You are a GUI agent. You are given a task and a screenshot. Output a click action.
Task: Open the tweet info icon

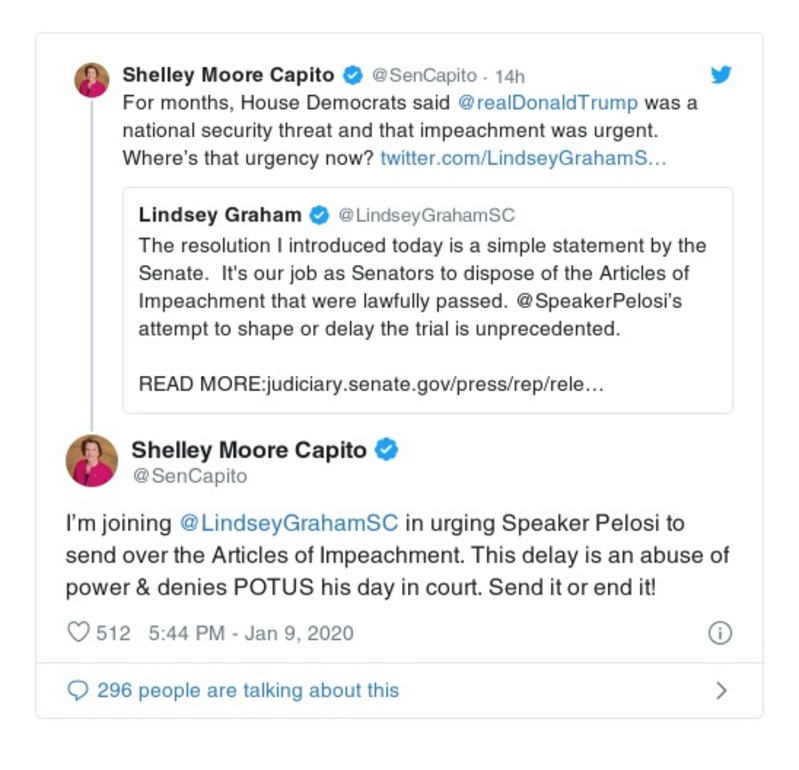[719, 633]
